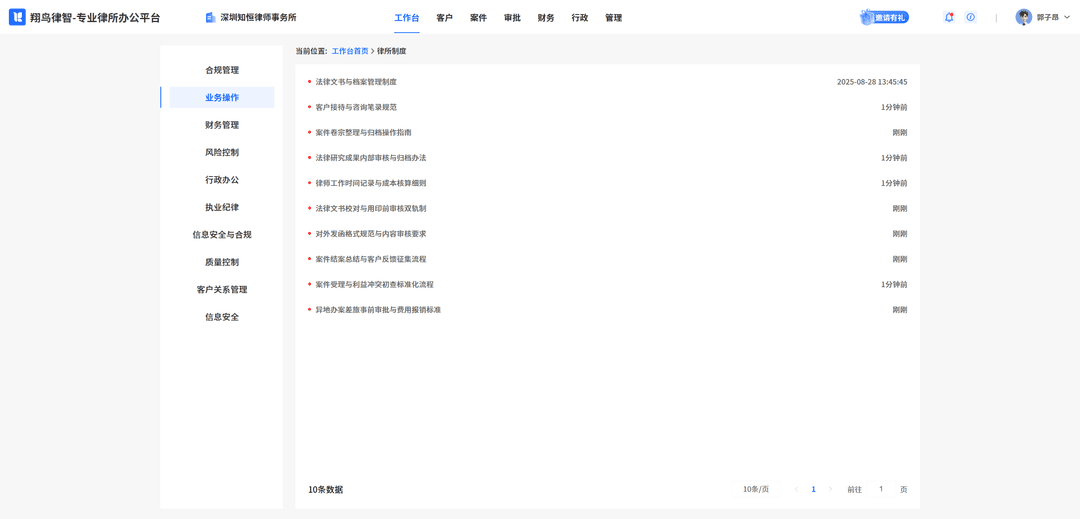Choose 风险控制 category in sidebar
Viewport: 1080px width, 519px height.
coord(222,152)
